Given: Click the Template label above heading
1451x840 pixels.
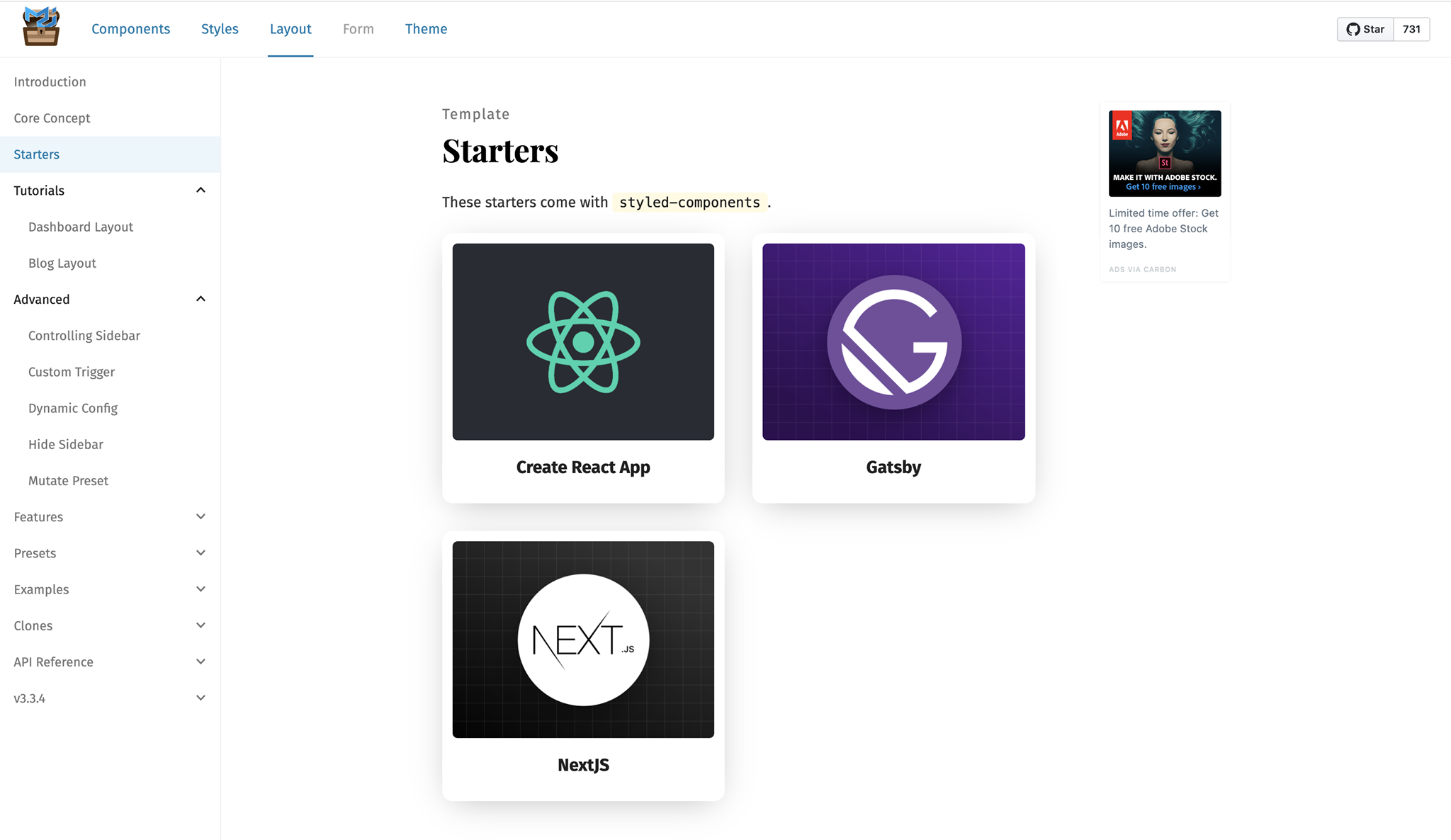Looking at the screenshot, I should tap(476, 114).
